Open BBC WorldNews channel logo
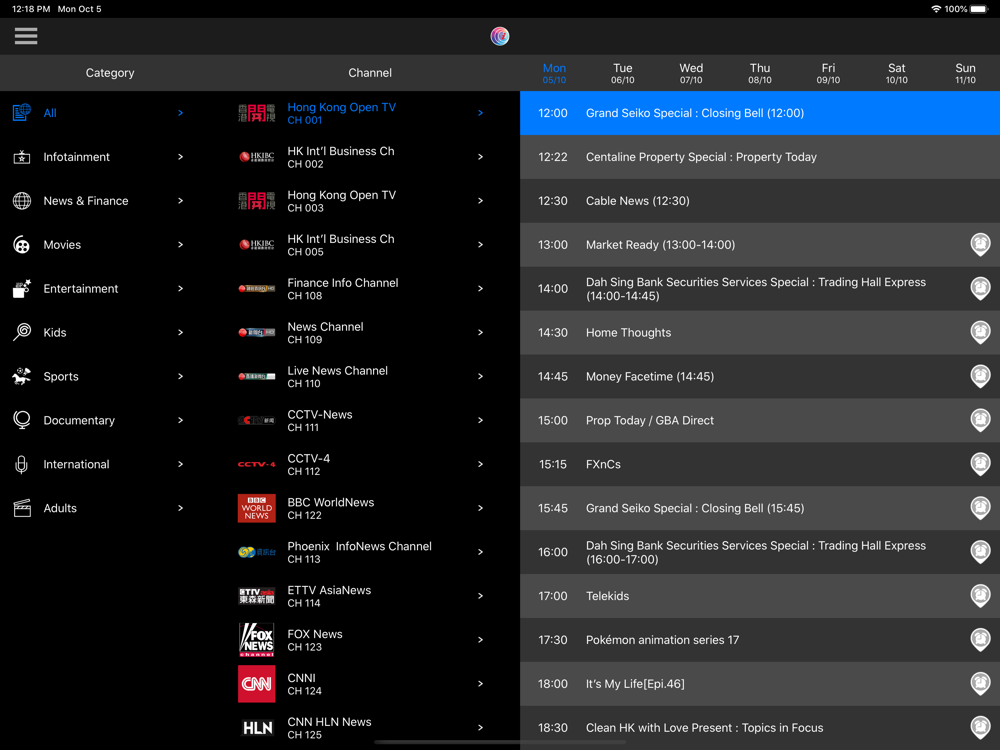1000x750 pixels. pos(256,508)
